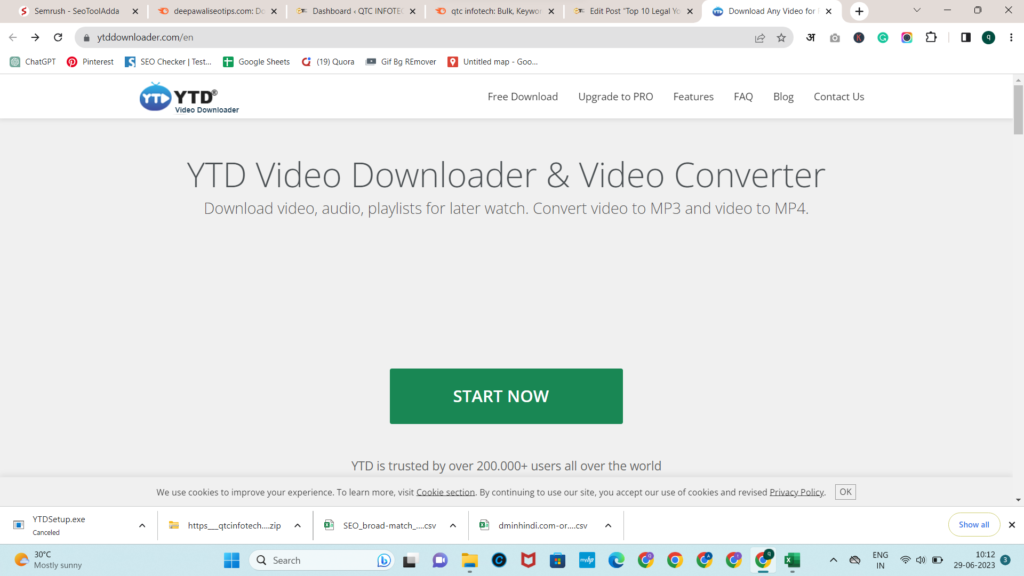
Task: Click Show all downloads
Action: coord(974,524)
